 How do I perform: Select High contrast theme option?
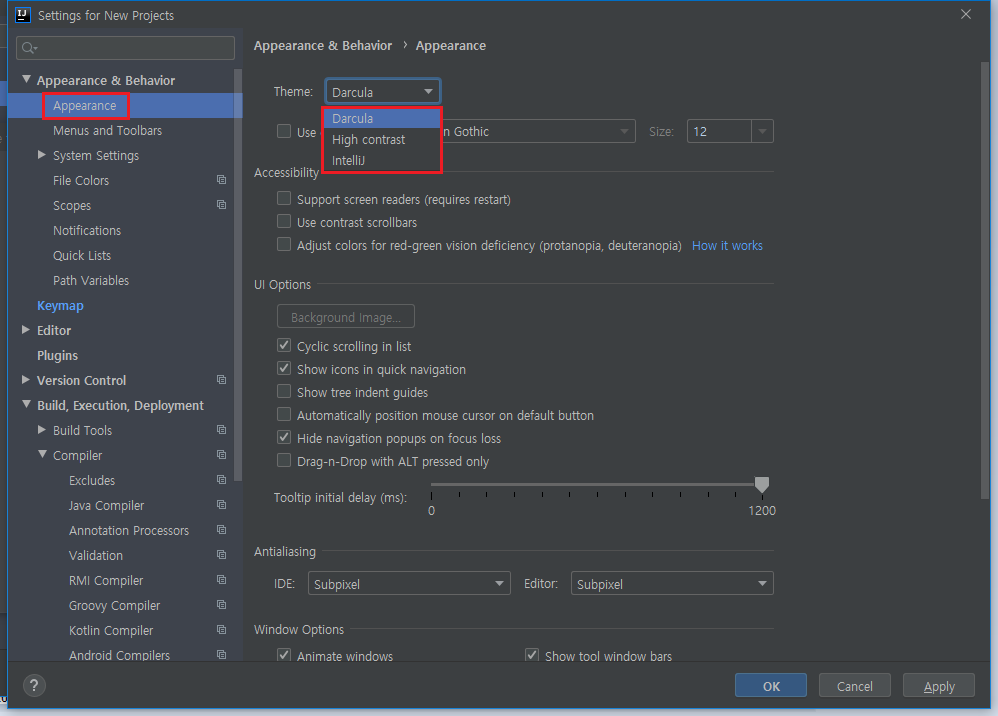[383, 139]
